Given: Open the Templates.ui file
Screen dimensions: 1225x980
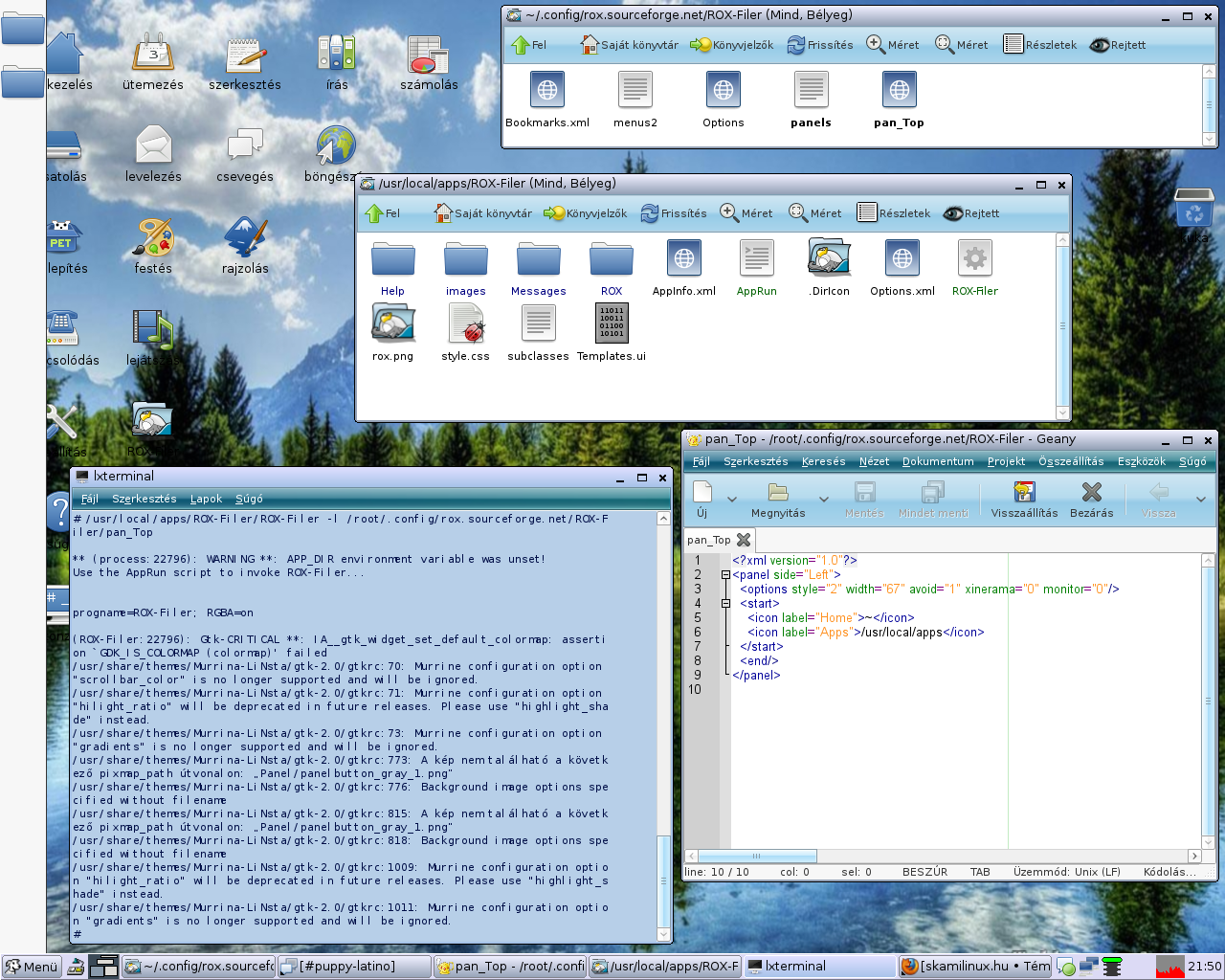Looking at the screenshot, I should point(612,333).
